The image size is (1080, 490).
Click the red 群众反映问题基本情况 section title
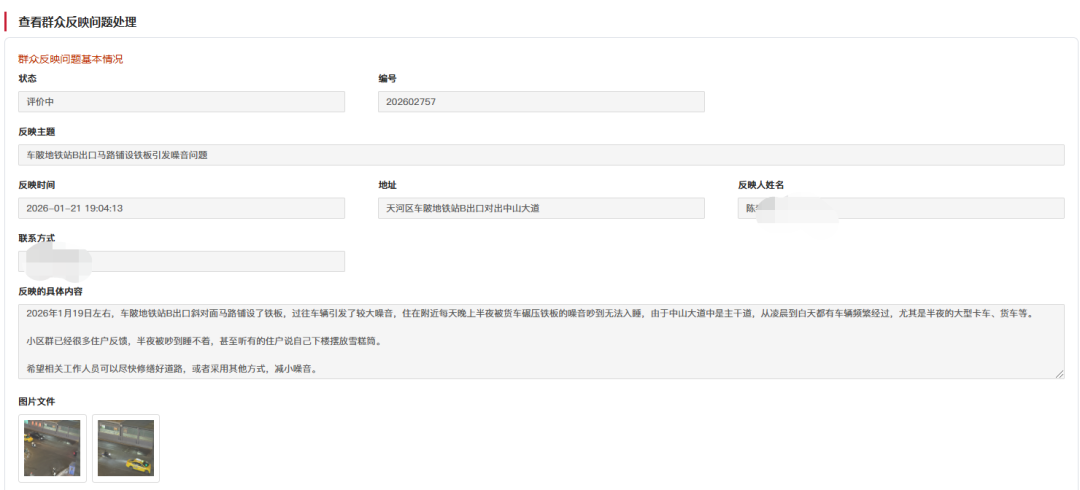click(x=70, y=59)
